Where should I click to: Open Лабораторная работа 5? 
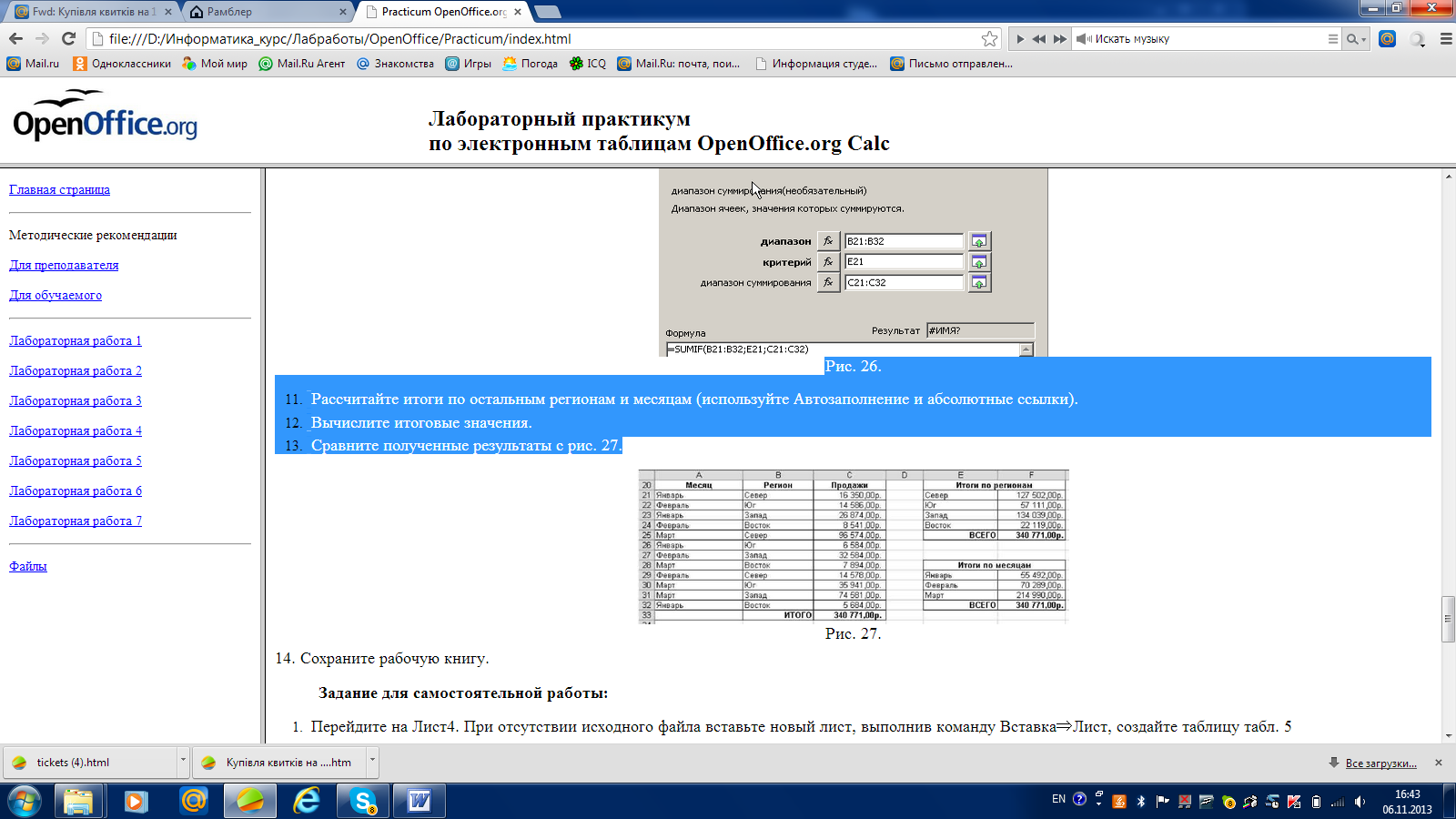[76, 460]
